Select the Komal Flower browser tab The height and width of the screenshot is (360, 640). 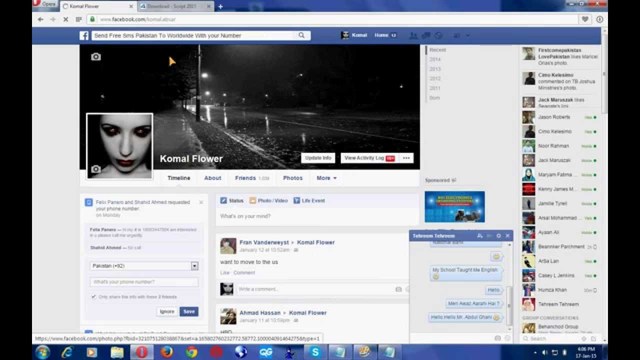click(x=98, y=7)
